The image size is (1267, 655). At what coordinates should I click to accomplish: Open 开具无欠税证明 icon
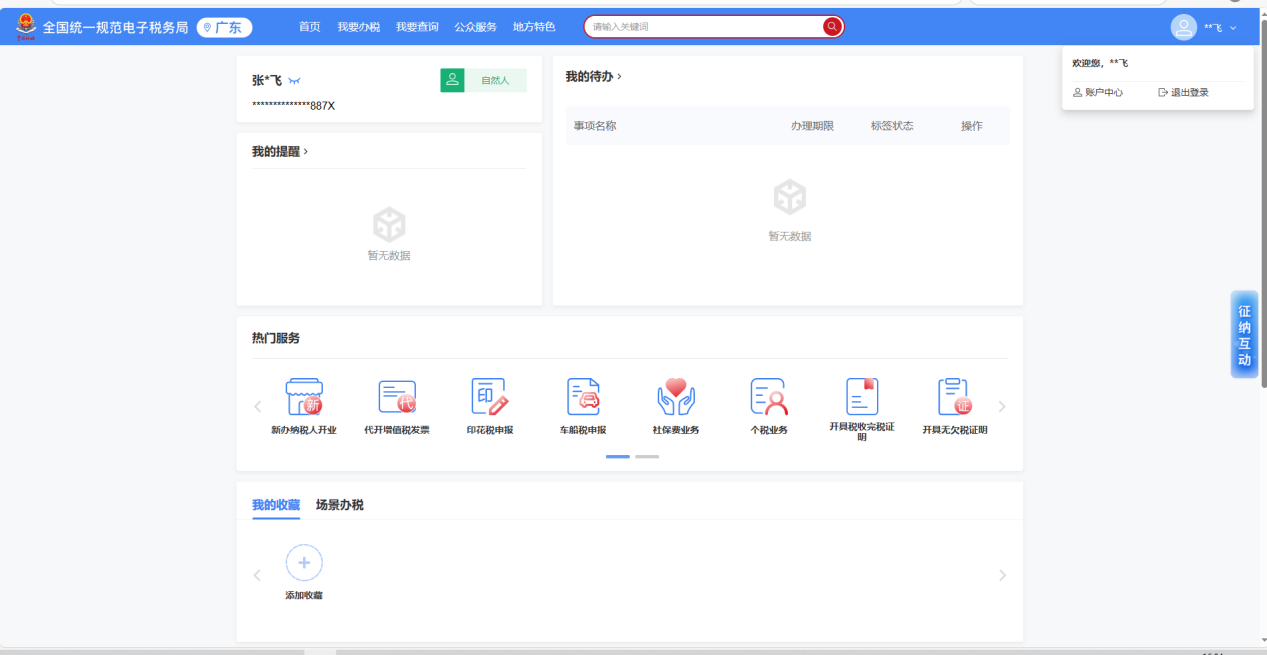click(x=955, y=397)
